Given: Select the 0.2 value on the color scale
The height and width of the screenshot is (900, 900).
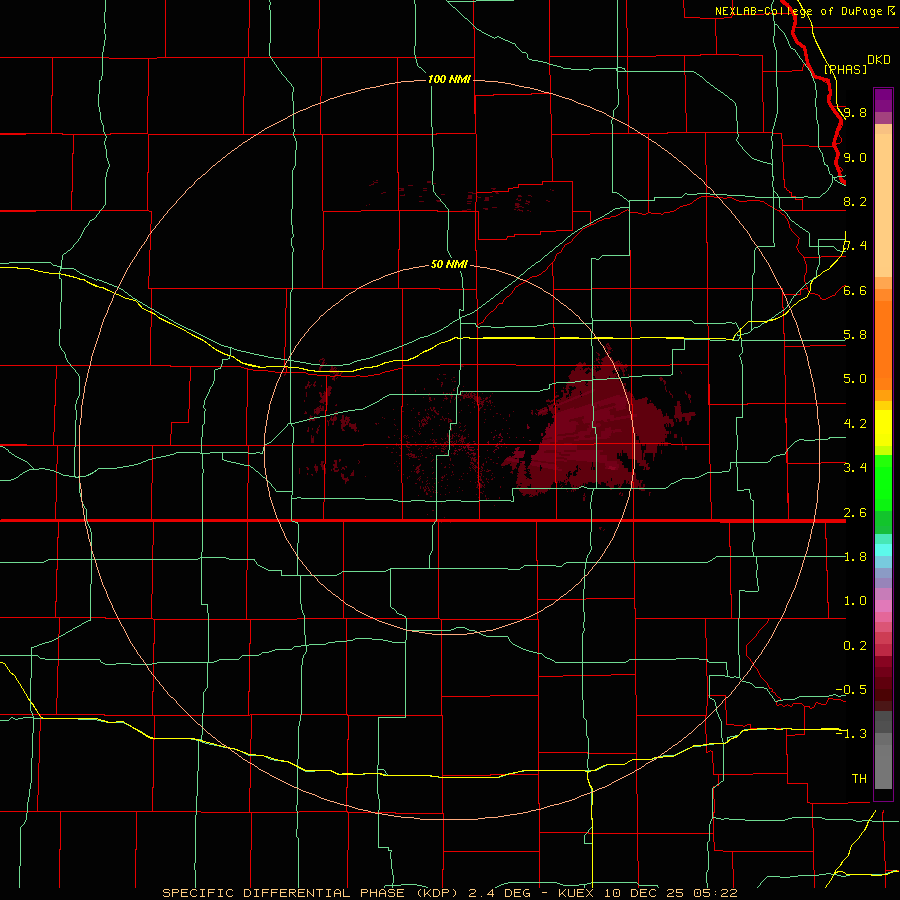Looking at the screenshot, I should coord(855,646).
